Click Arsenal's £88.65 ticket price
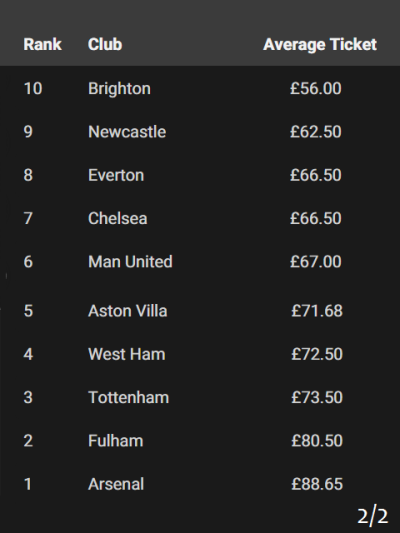 coord(317,484)
